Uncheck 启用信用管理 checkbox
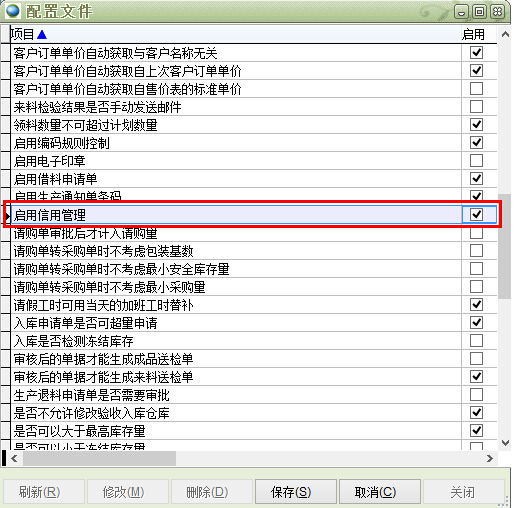Image resolution: width=515 pixels, height=508 pixels. (x=476, y=214)
